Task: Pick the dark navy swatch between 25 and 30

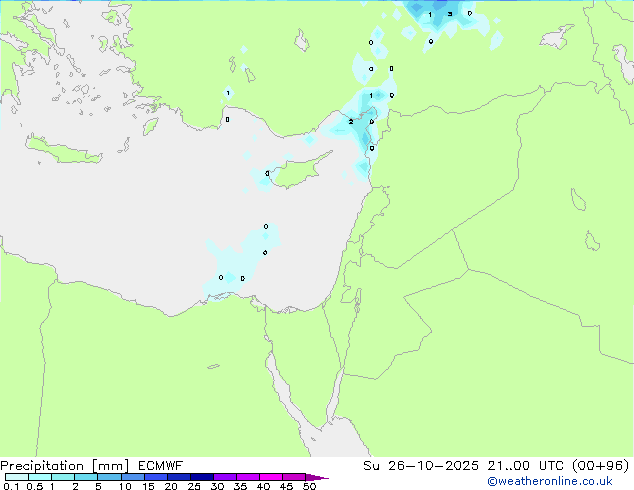Action: click(x=202, y=477)
